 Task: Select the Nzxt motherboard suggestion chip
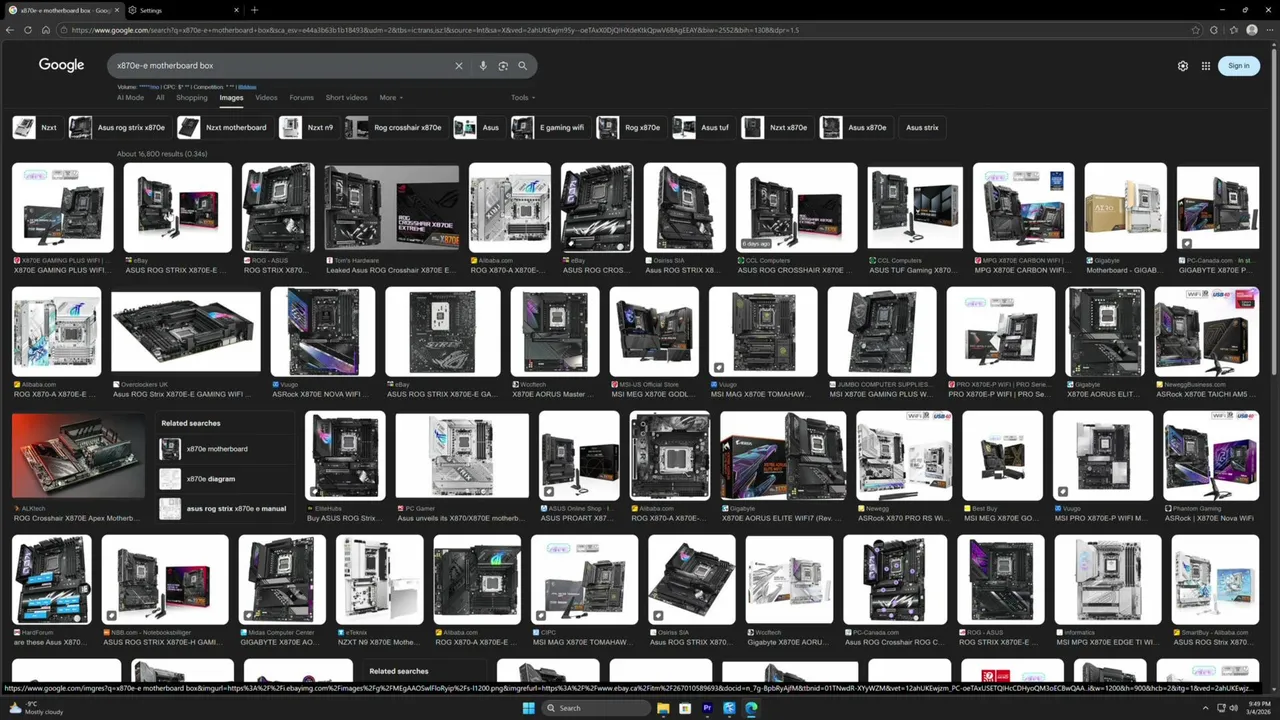click(x=224, y=127)
